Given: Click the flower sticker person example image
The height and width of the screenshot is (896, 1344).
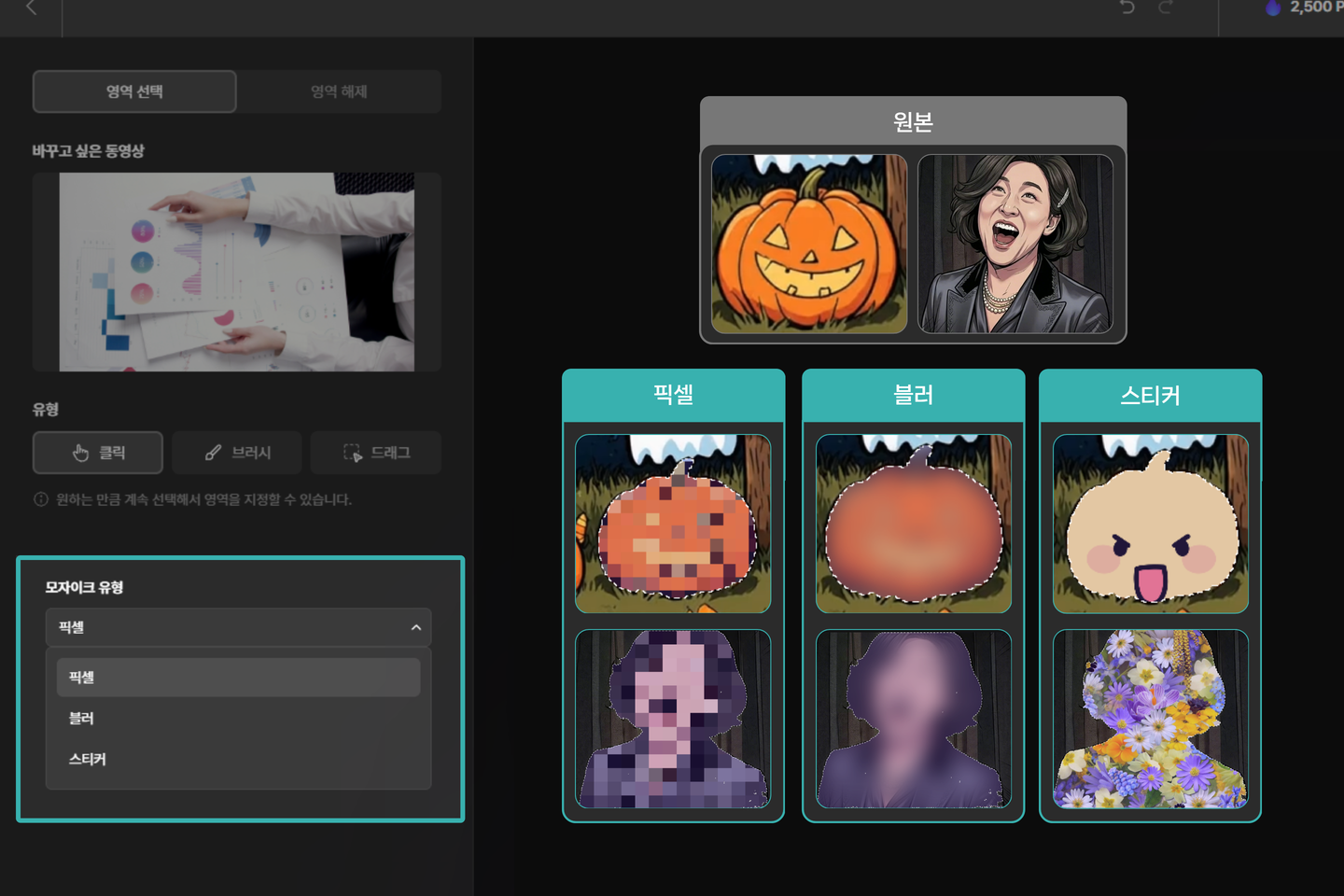Looking at the screenshot, I should click(1151, 719).
